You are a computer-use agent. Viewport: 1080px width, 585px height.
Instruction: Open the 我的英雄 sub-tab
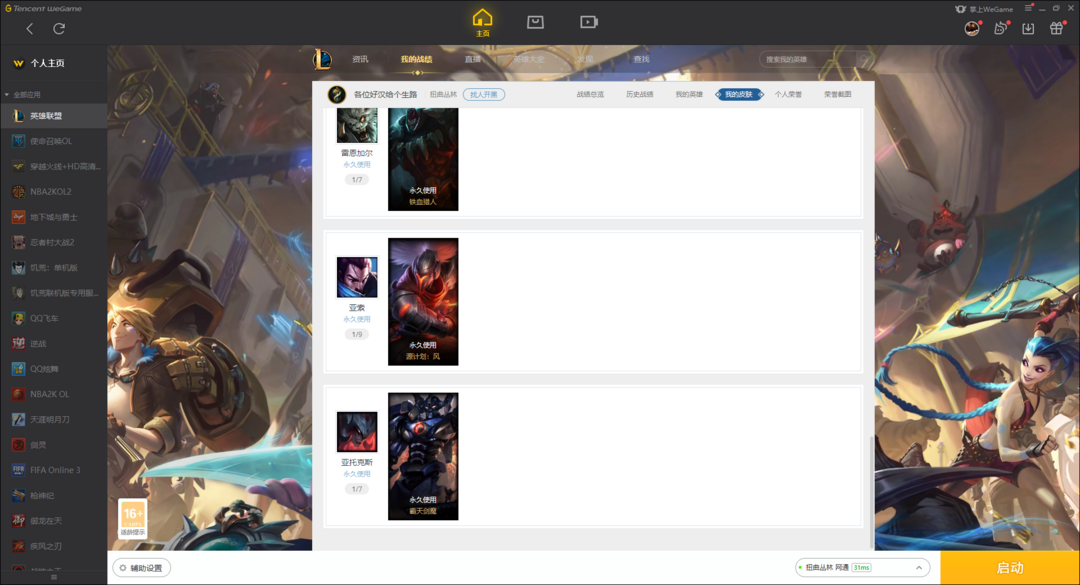click(689, 94)
